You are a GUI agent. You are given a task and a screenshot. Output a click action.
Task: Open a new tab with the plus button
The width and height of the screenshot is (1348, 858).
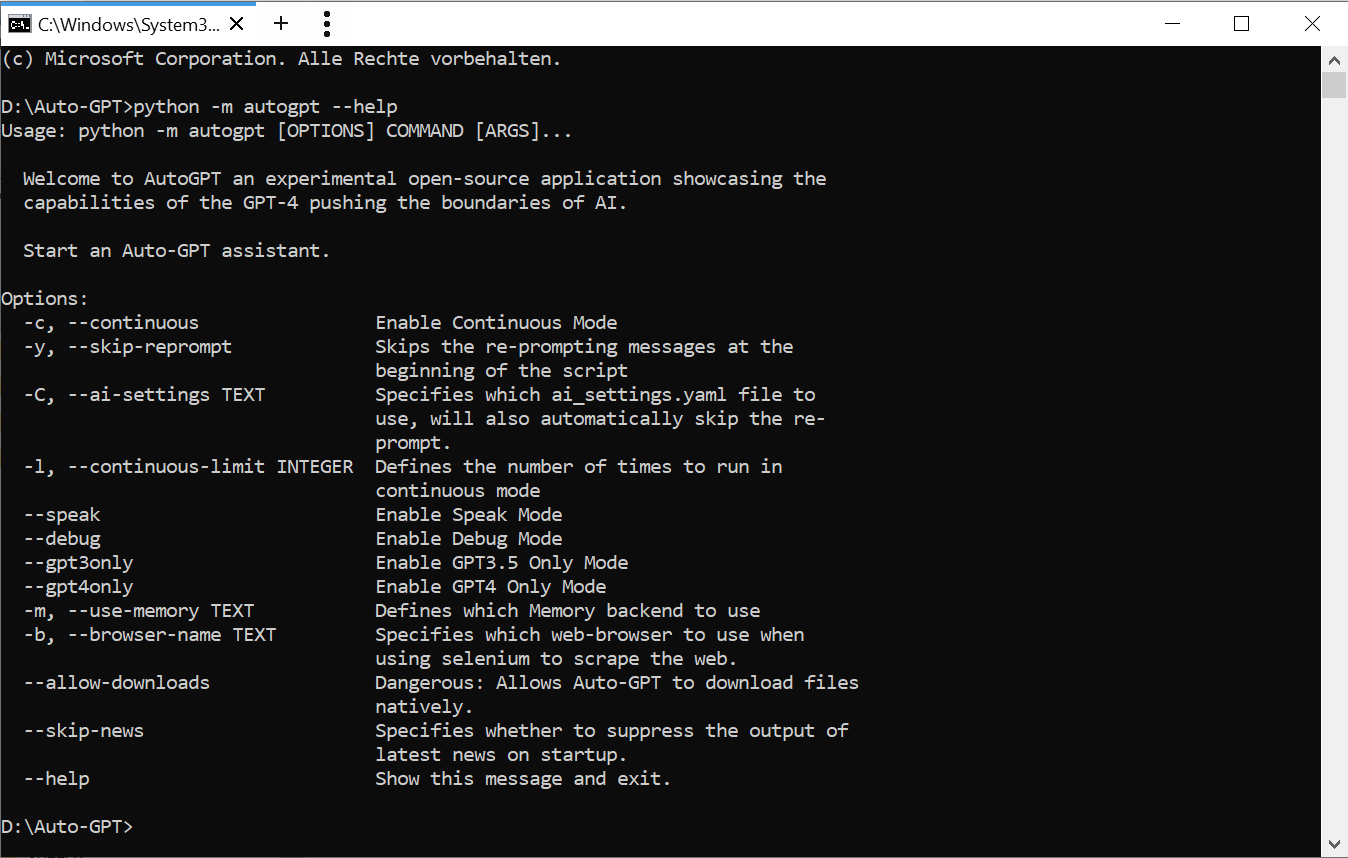[x=281, y=24]
